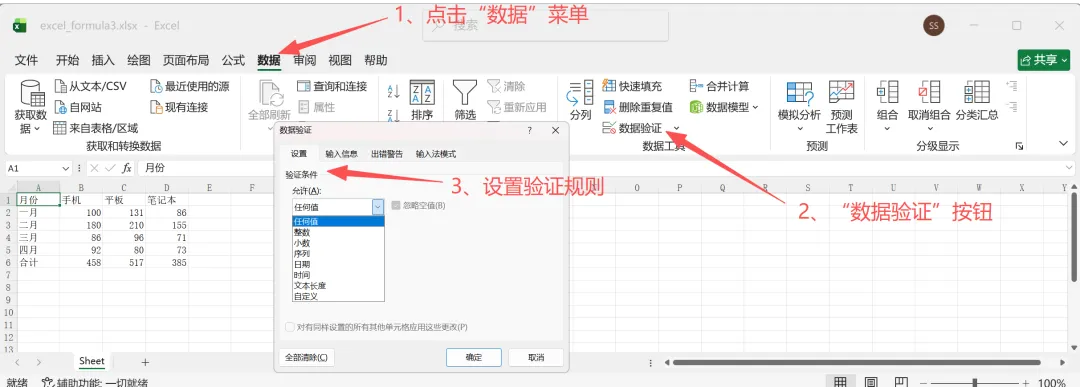This screenshot has height=387, width=1080.
Task: Toggle 忽略空值(B) checkbox in dialog
Action: [x=395, y=205]
